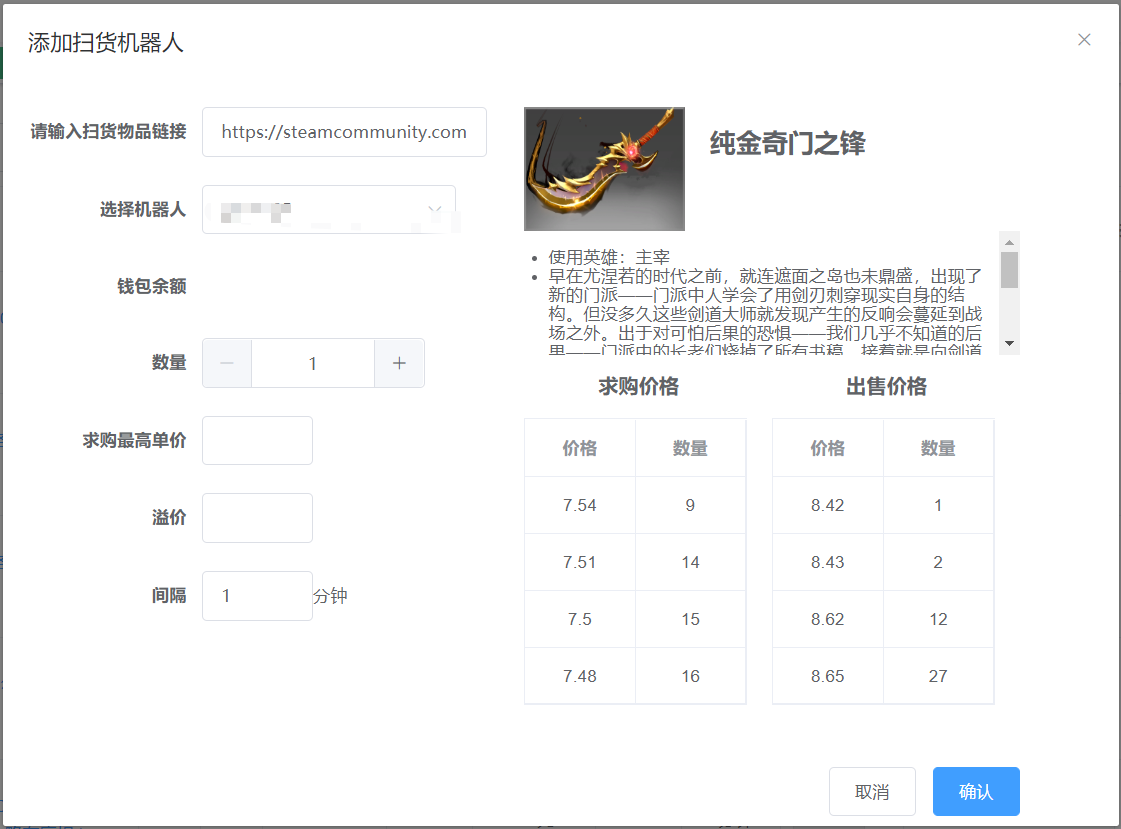Click the 数量 value field showing 1
This screenshot has width=1121, height=829.
pos(312,363)
